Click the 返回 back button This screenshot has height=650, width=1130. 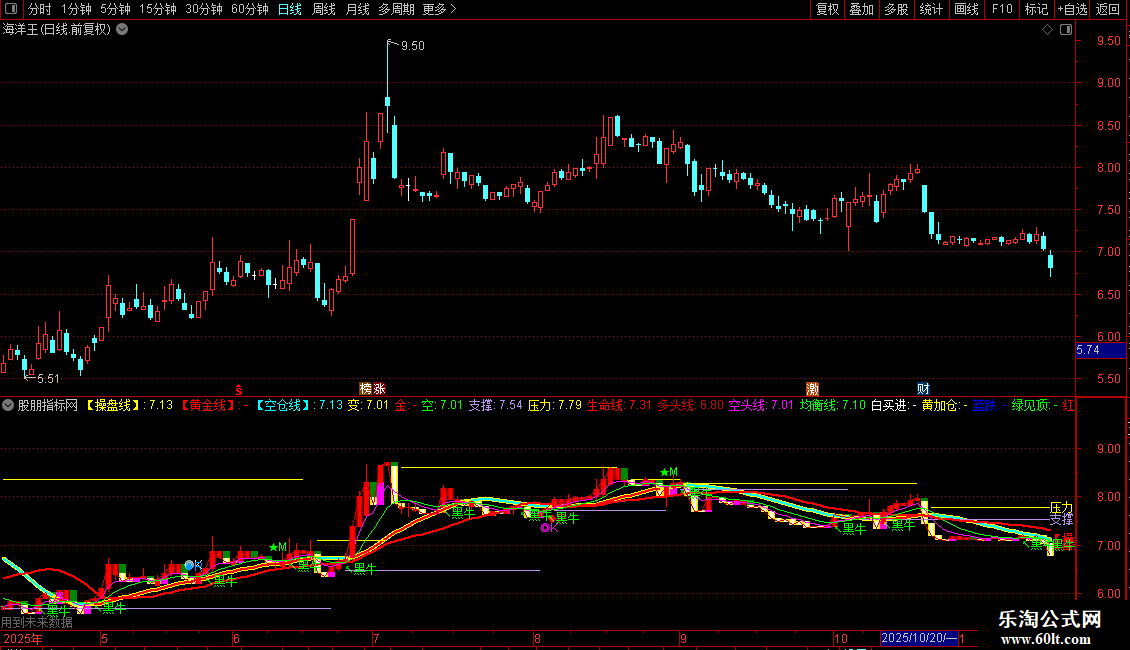pos(1108,9)
